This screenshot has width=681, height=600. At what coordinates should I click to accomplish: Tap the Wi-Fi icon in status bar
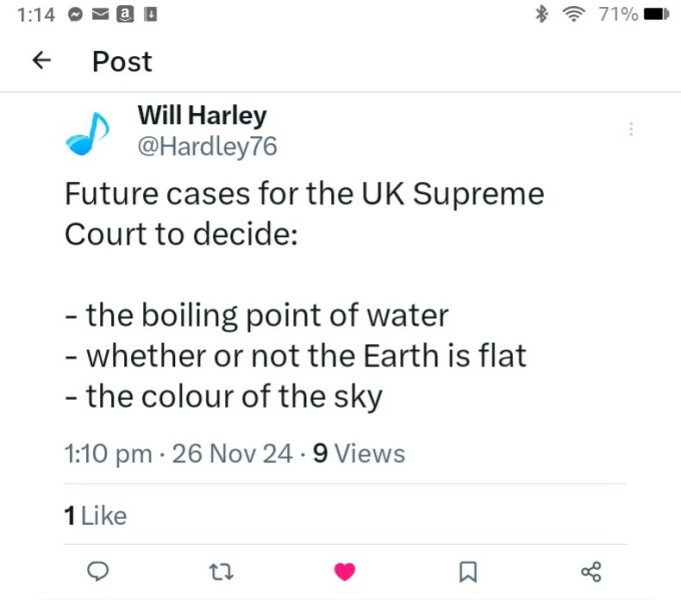pos(573,14)
